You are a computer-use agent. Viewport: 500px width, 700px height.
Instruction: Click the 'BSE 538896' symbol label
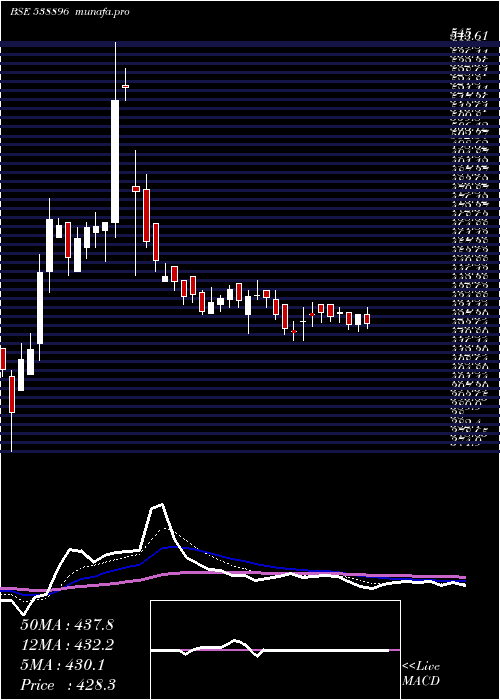(x=39, y=12)
